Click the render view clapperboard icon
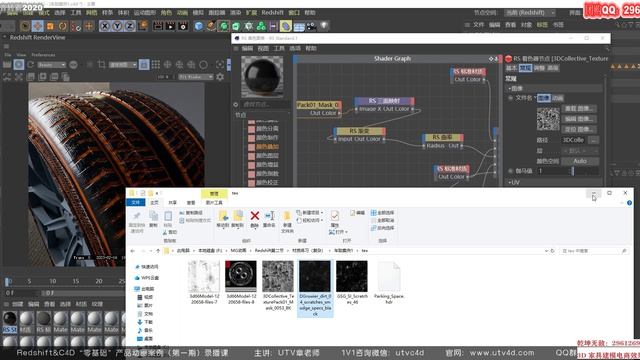Image resolution: width=640 pixels, height=360 pixels. pyautogui.click(x=158, y=26)
